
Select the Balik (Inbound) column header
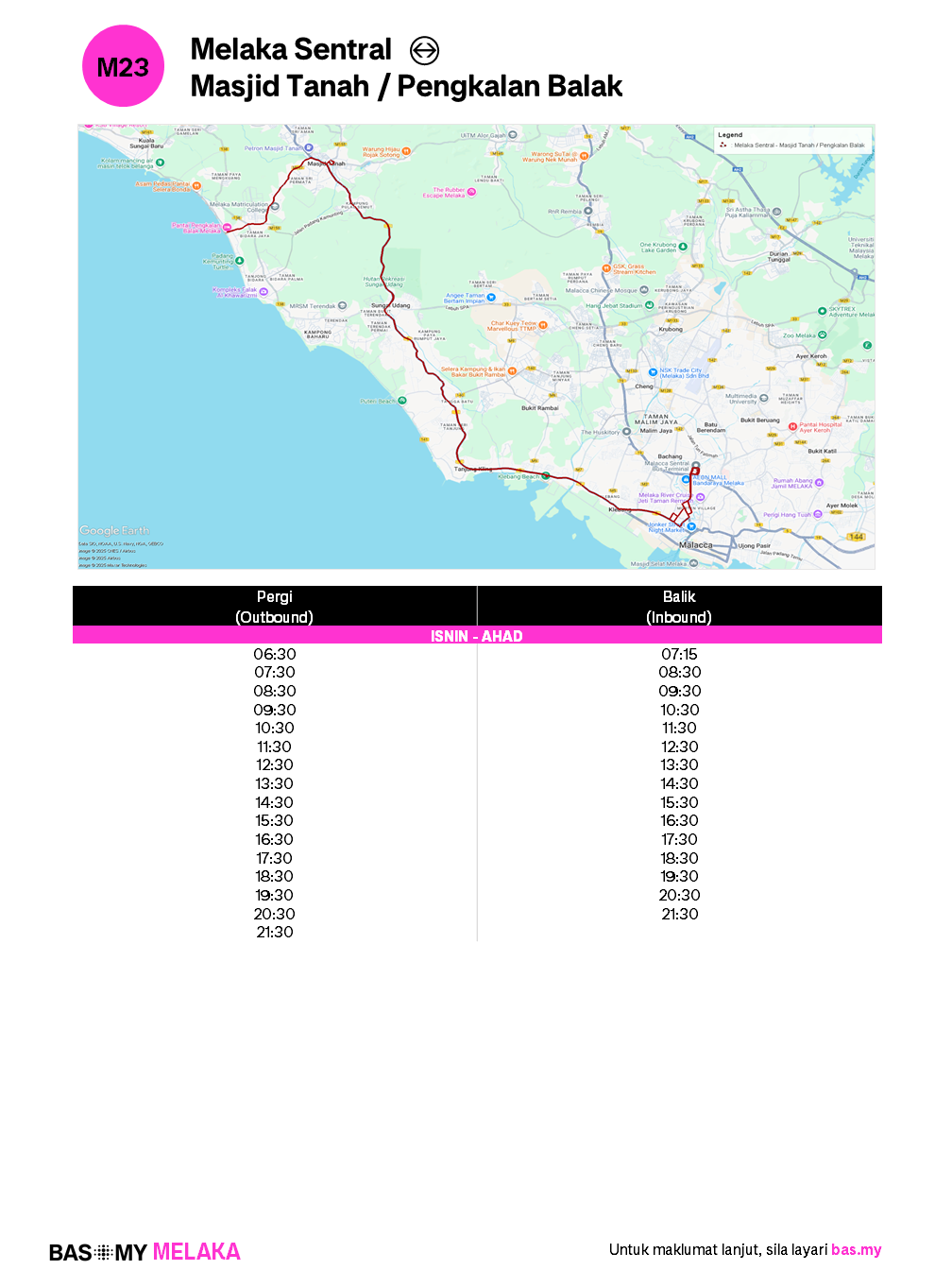(679, 607)
